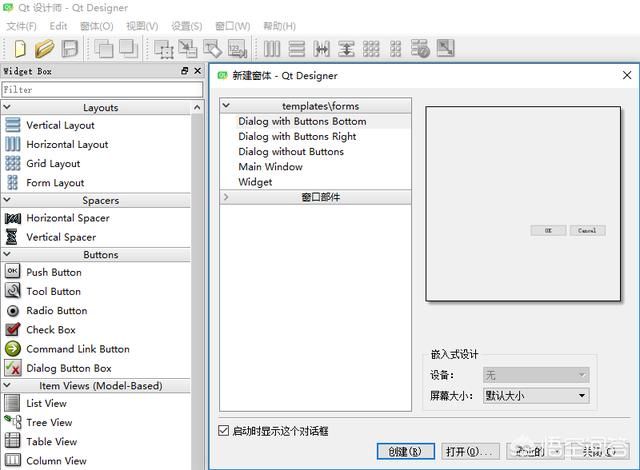Click the New form toolbar icon
Viewport: 640px width, 470px height.
[20, 48]
